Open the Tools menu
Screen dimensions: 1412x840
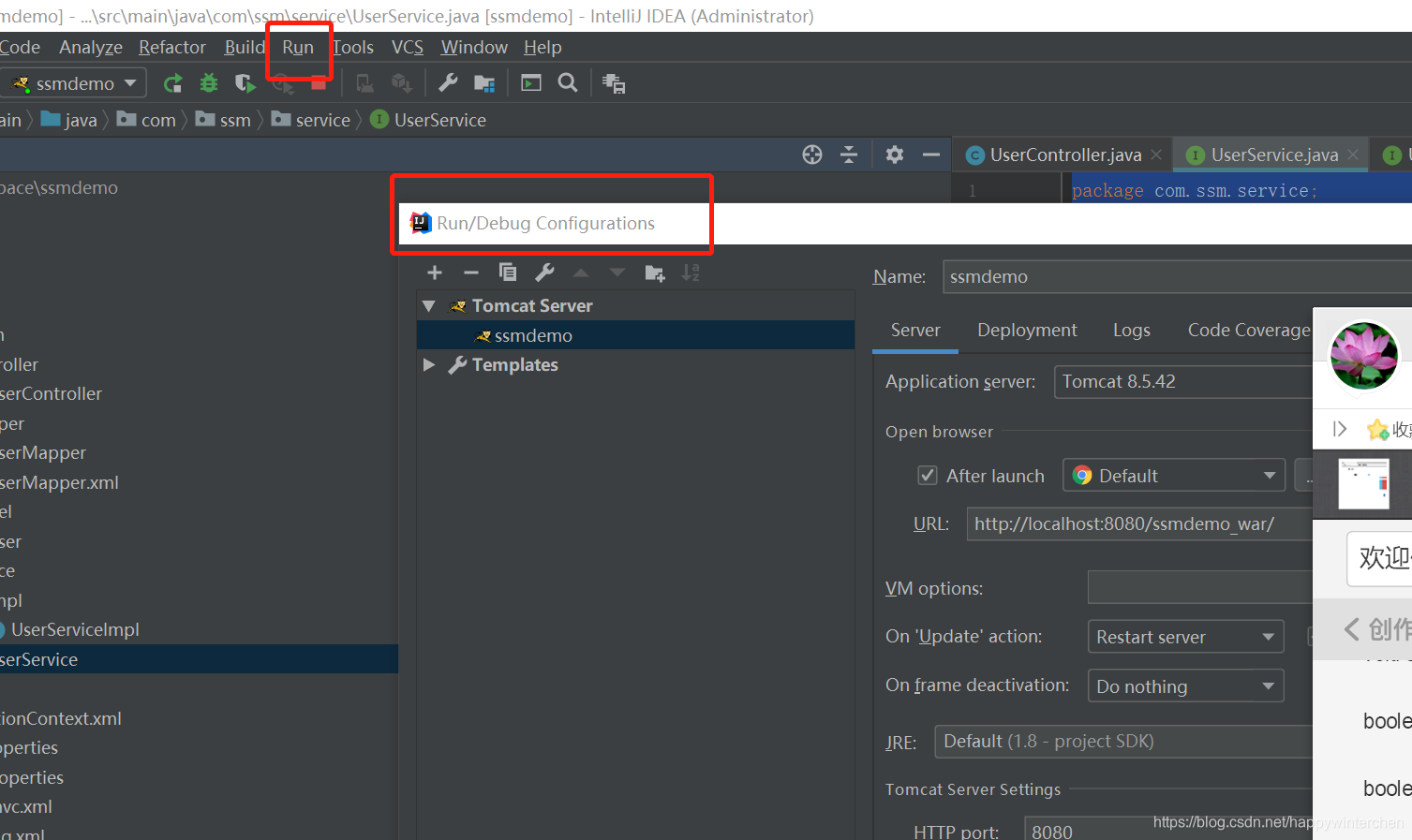353,48
